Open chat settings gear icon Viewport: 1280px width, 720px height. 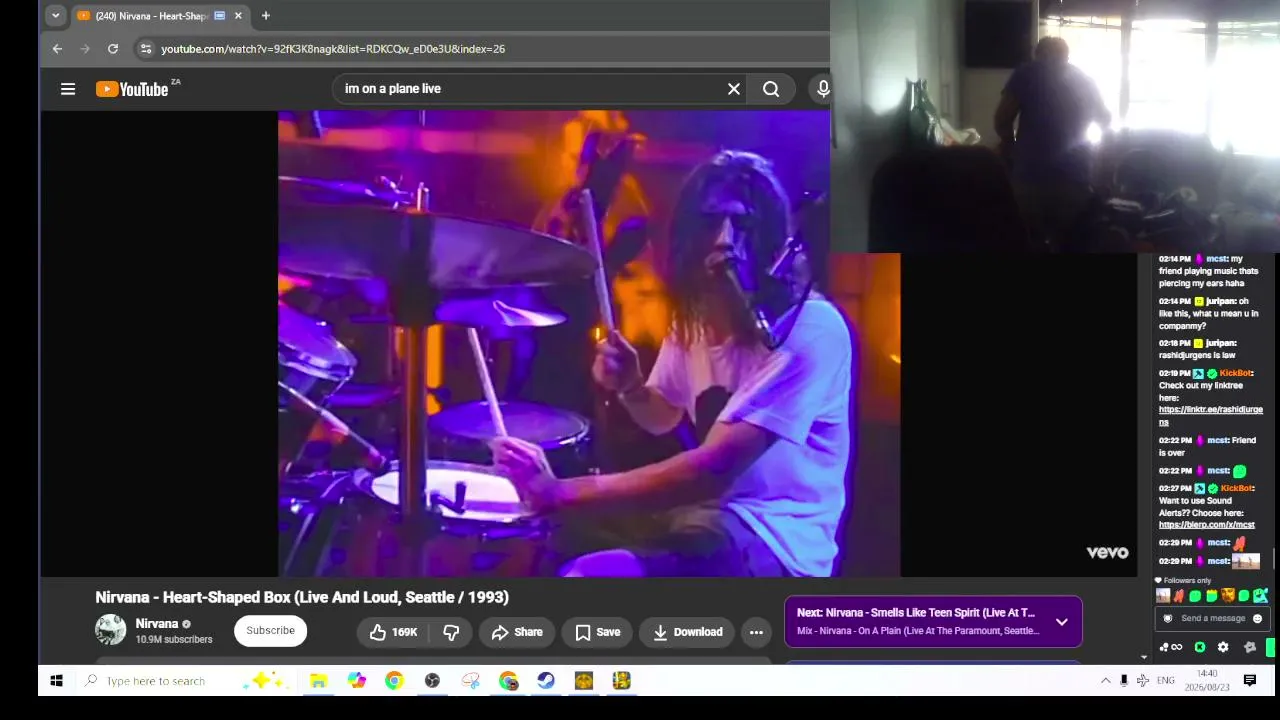1222,647
